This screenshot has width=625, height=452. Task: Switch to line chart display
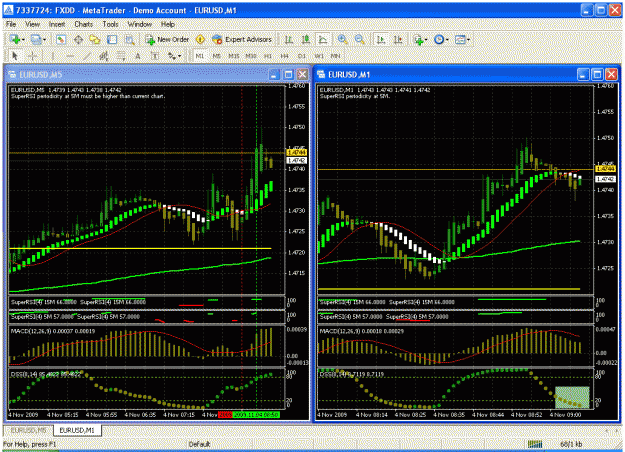pos(322,39)
